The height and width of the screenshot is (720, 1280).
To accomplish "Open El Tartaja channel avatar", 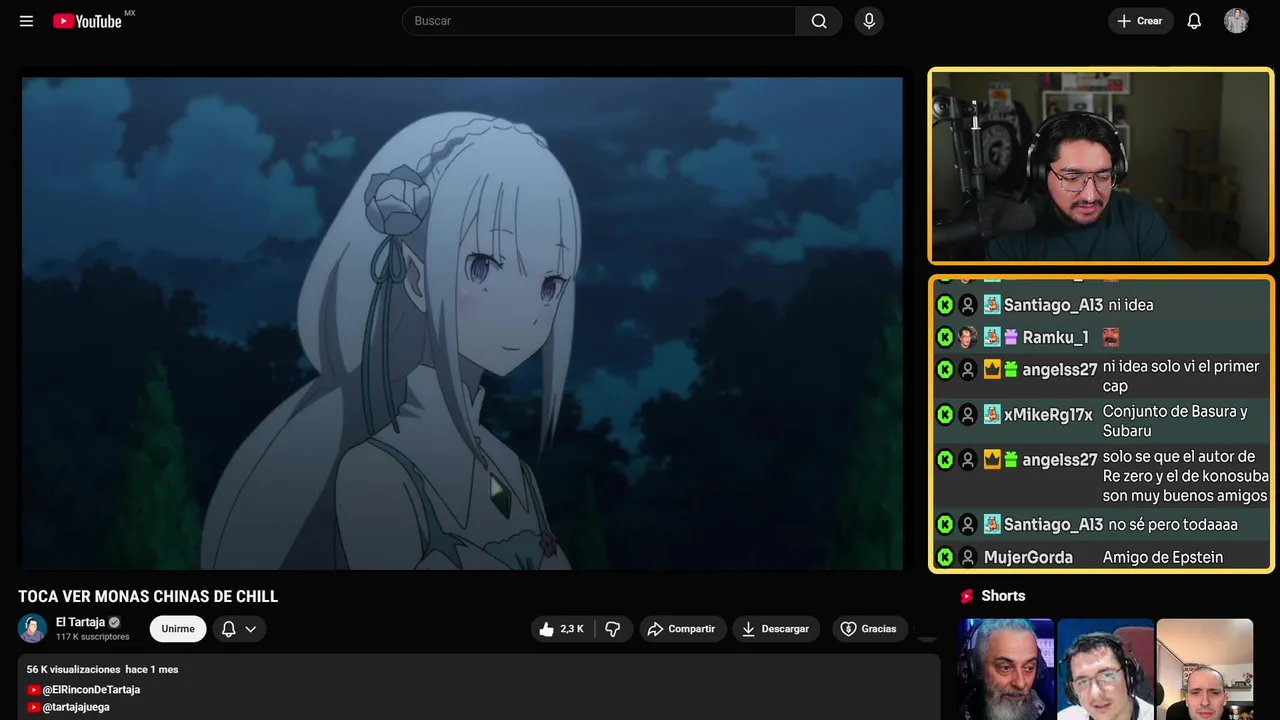I will [33, 628].
